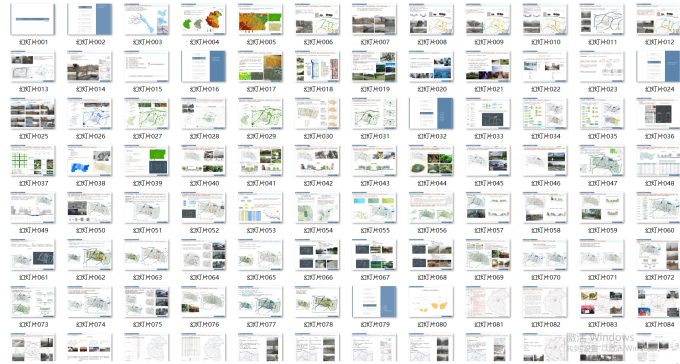The image size is (680, 364).
Task: Click the file name 幻灯片010
Action: click(545, 42)
